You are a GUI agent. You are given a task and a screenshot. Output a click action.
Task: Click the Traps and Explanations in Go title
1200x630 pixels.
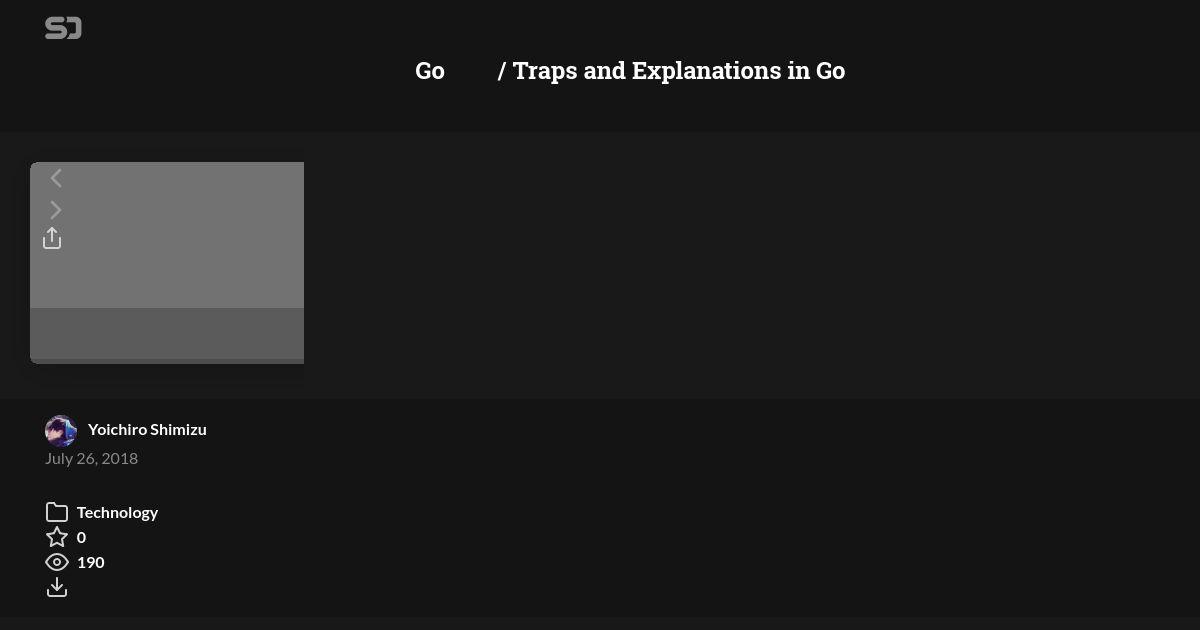click(x=679, y=71)
